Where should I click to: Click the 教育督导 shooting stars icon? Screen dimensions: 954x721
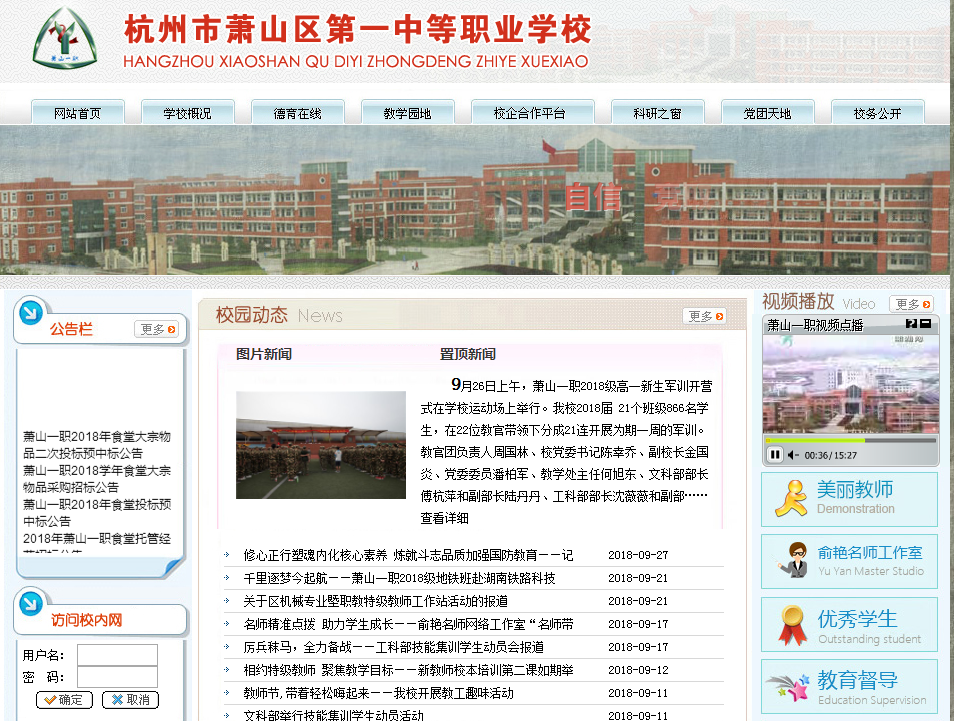[x=789, y=687]
